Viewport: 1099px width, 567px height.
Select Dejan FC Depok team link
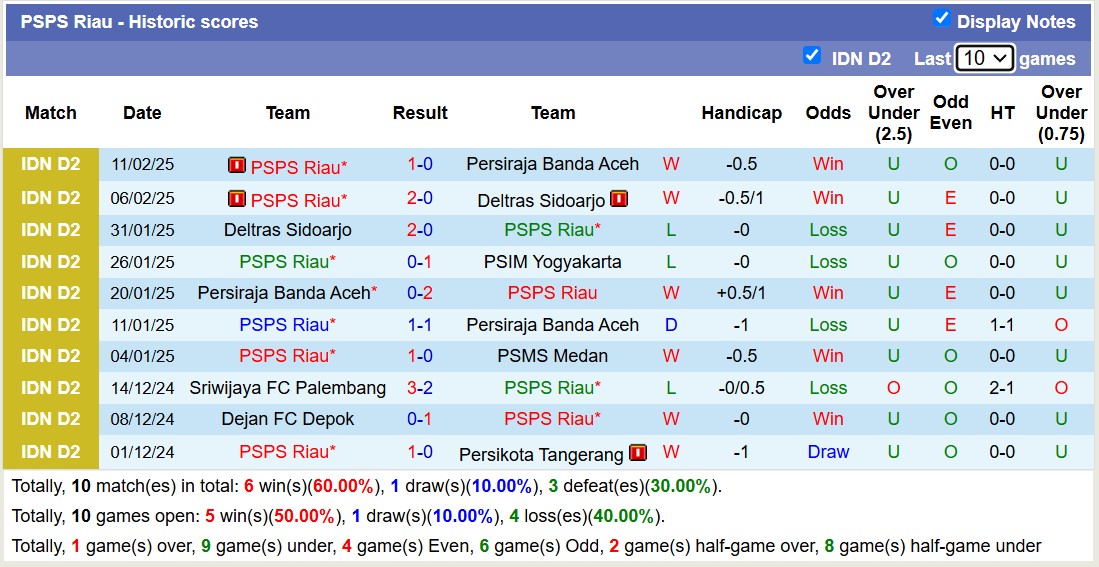click(x=287, y=419)
